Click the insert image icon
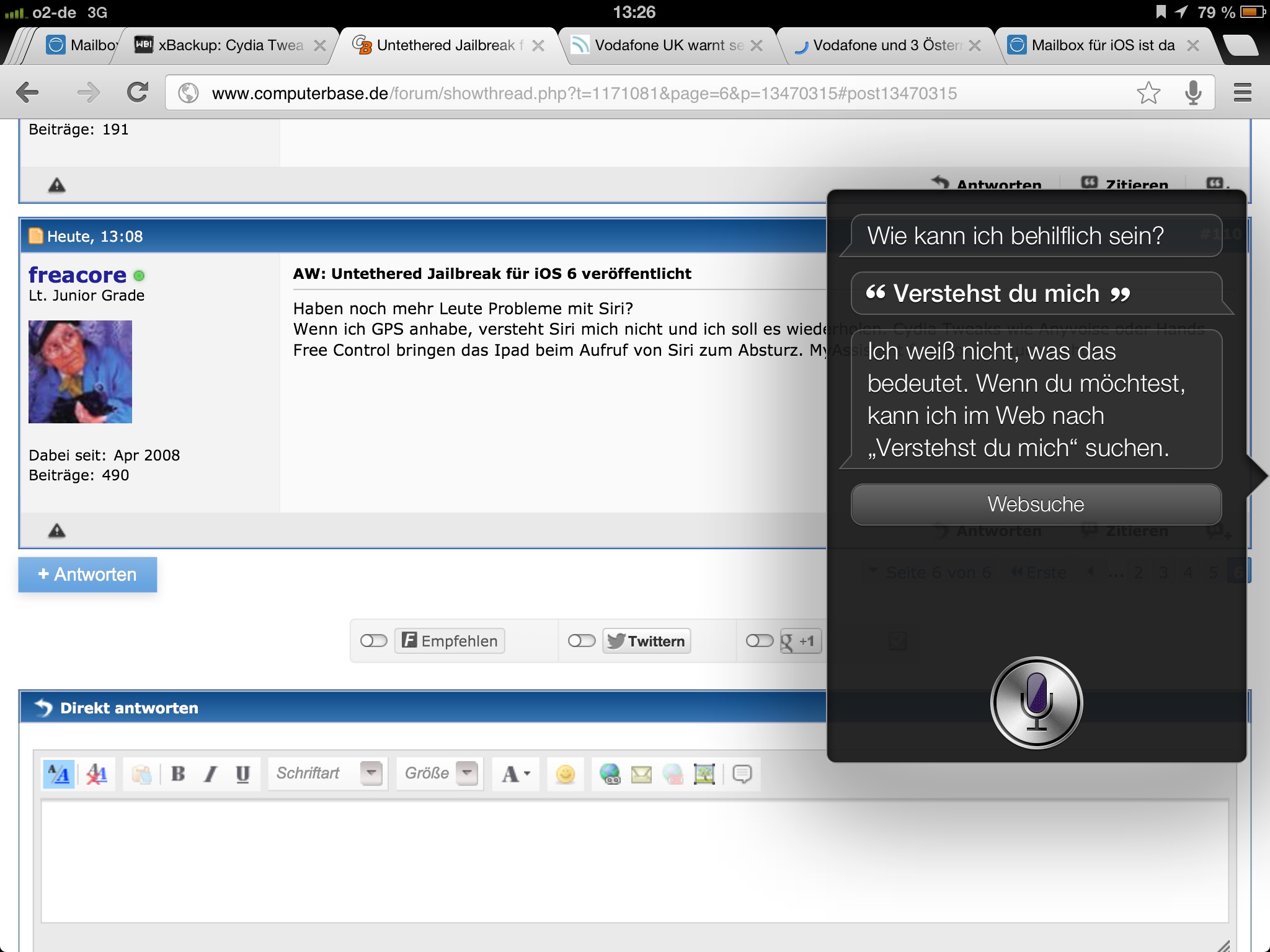 coord(704,773)
